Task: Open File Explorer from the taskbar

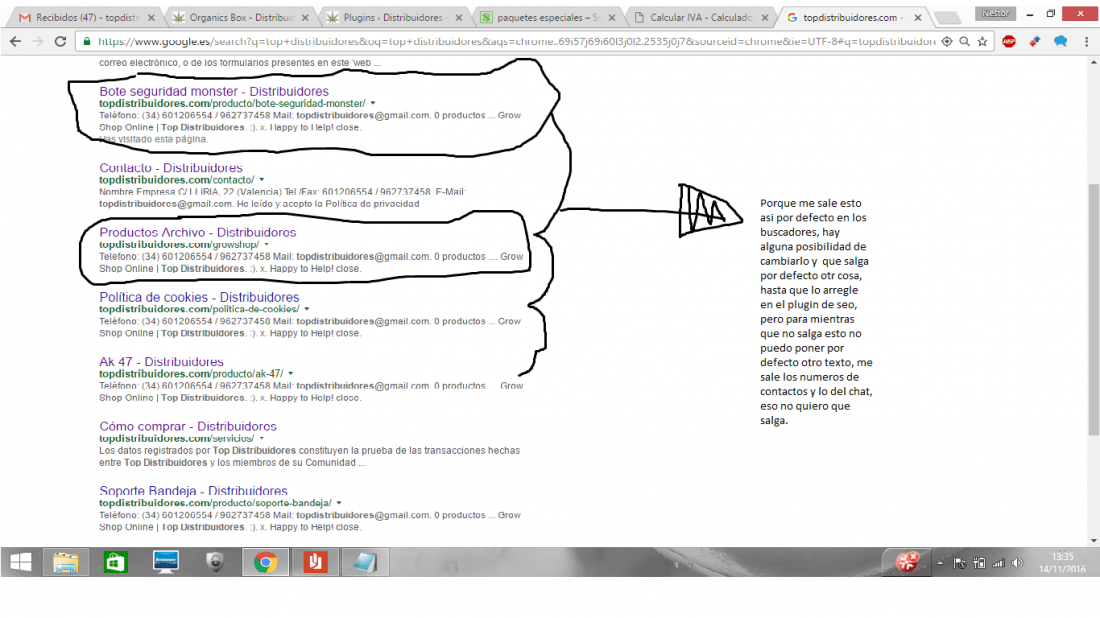Action: click(x=66, y=562)
